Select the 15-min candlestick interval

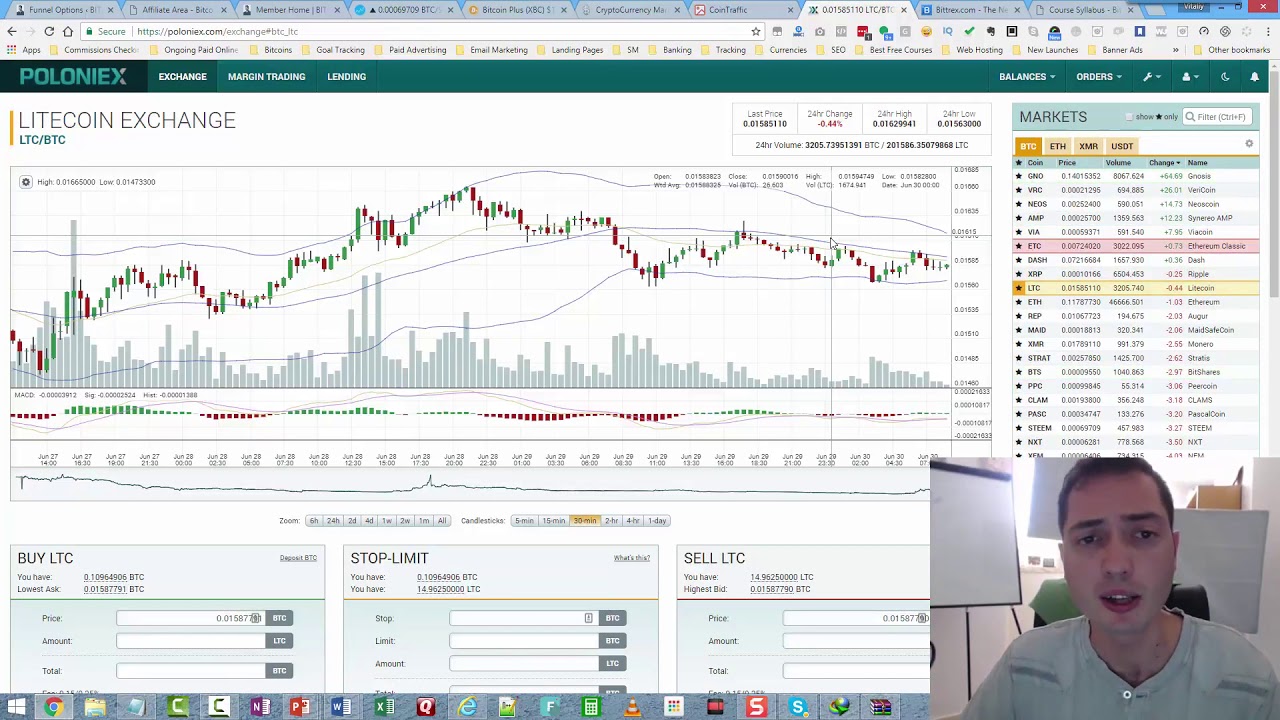(553, 521)
